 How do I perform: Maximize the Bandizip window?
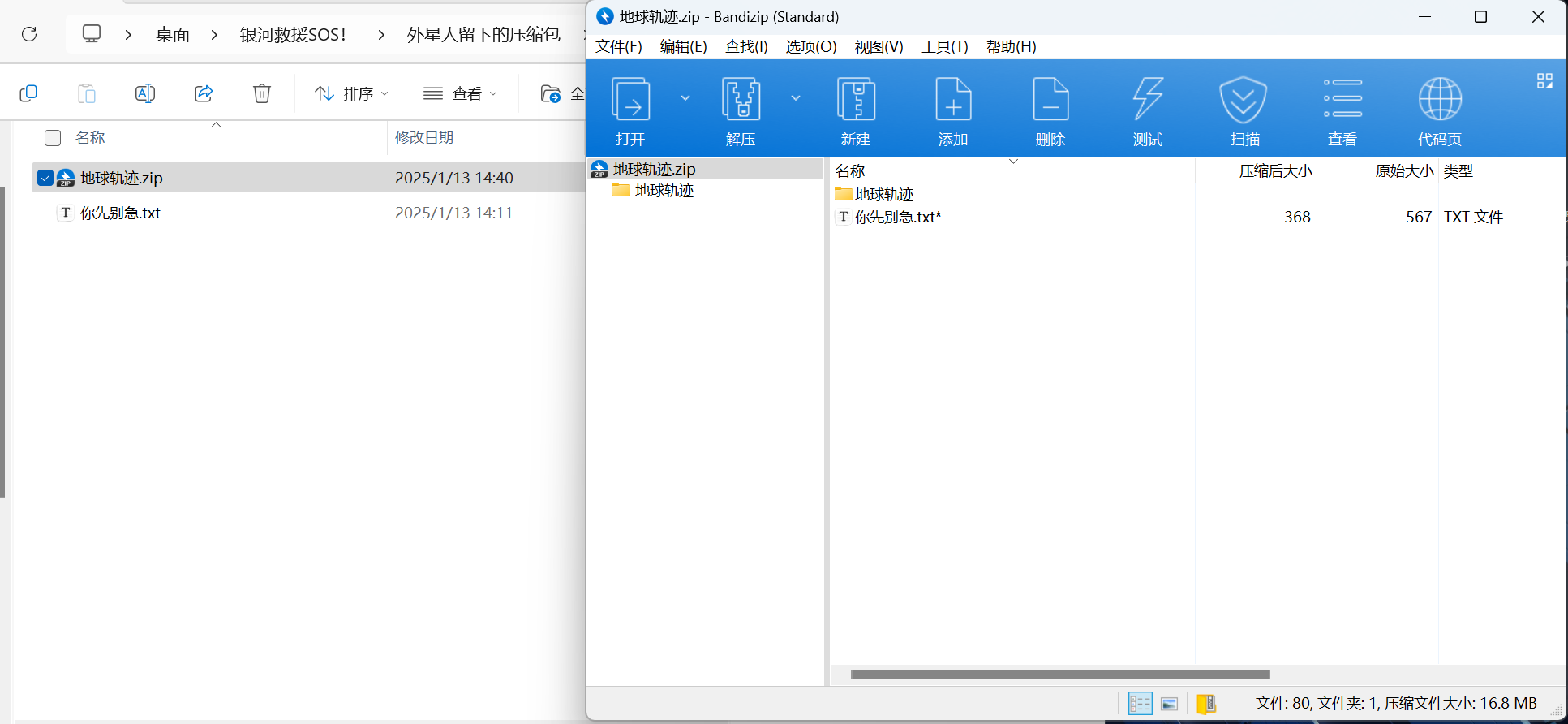1480,16
